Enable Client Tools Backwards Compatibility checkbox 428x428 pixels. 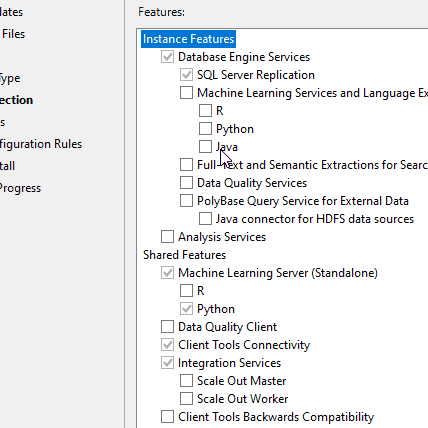[167, 417]
